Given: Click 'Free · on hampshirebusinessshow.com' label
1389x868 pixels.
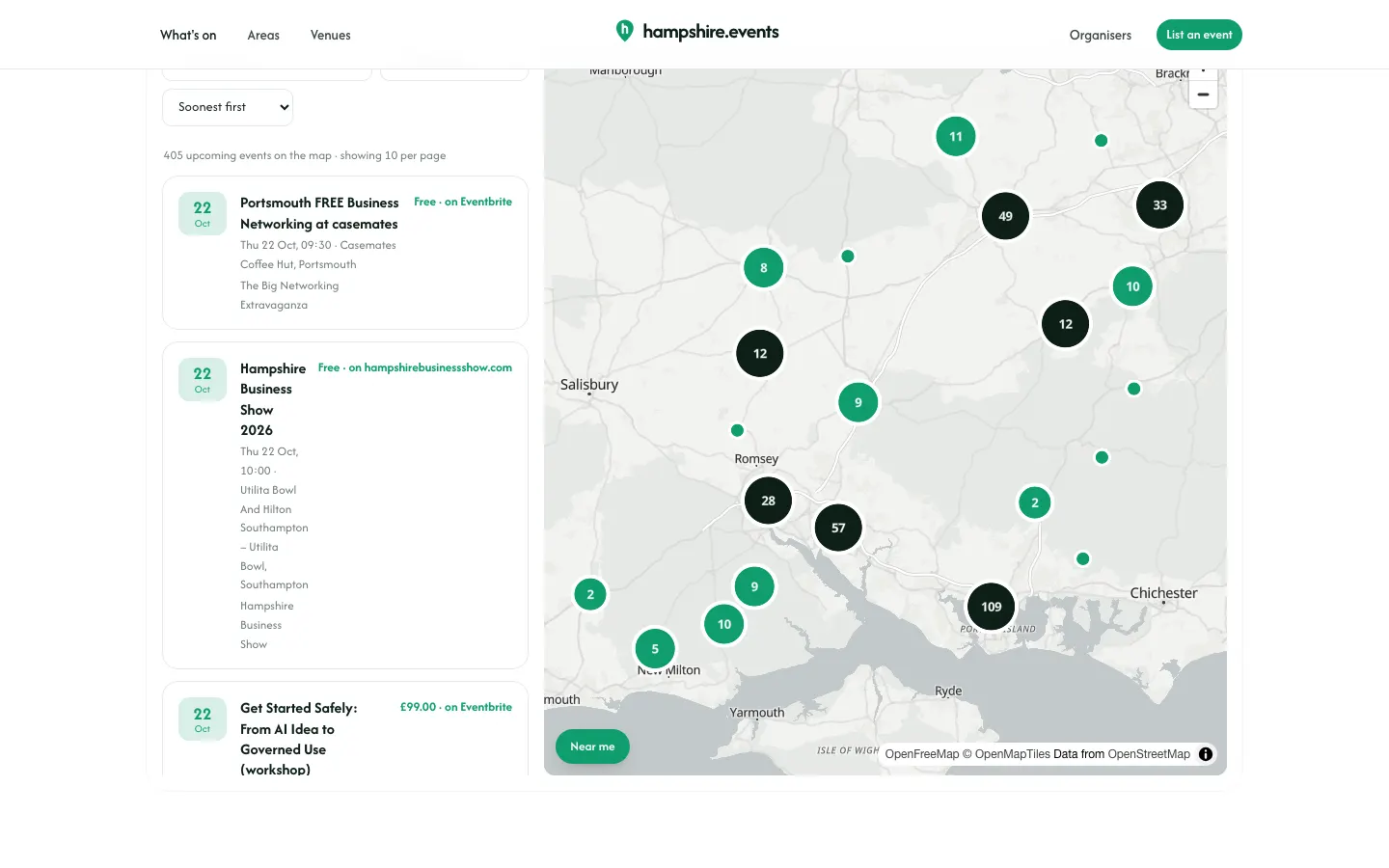Looking at the screenshot, I should (x=415, y=367).
